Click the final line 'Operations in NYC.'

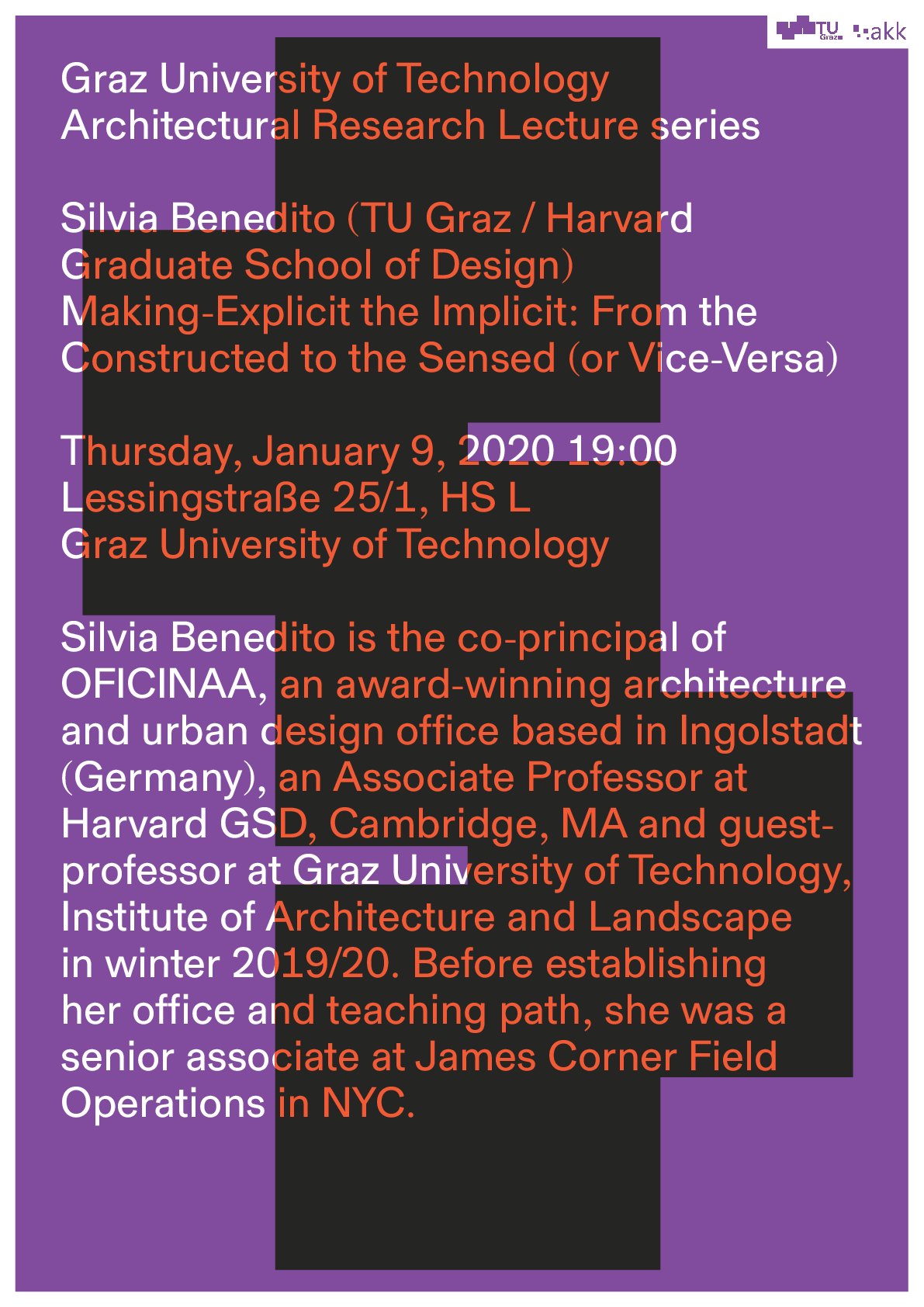[x=237, y=1104]
